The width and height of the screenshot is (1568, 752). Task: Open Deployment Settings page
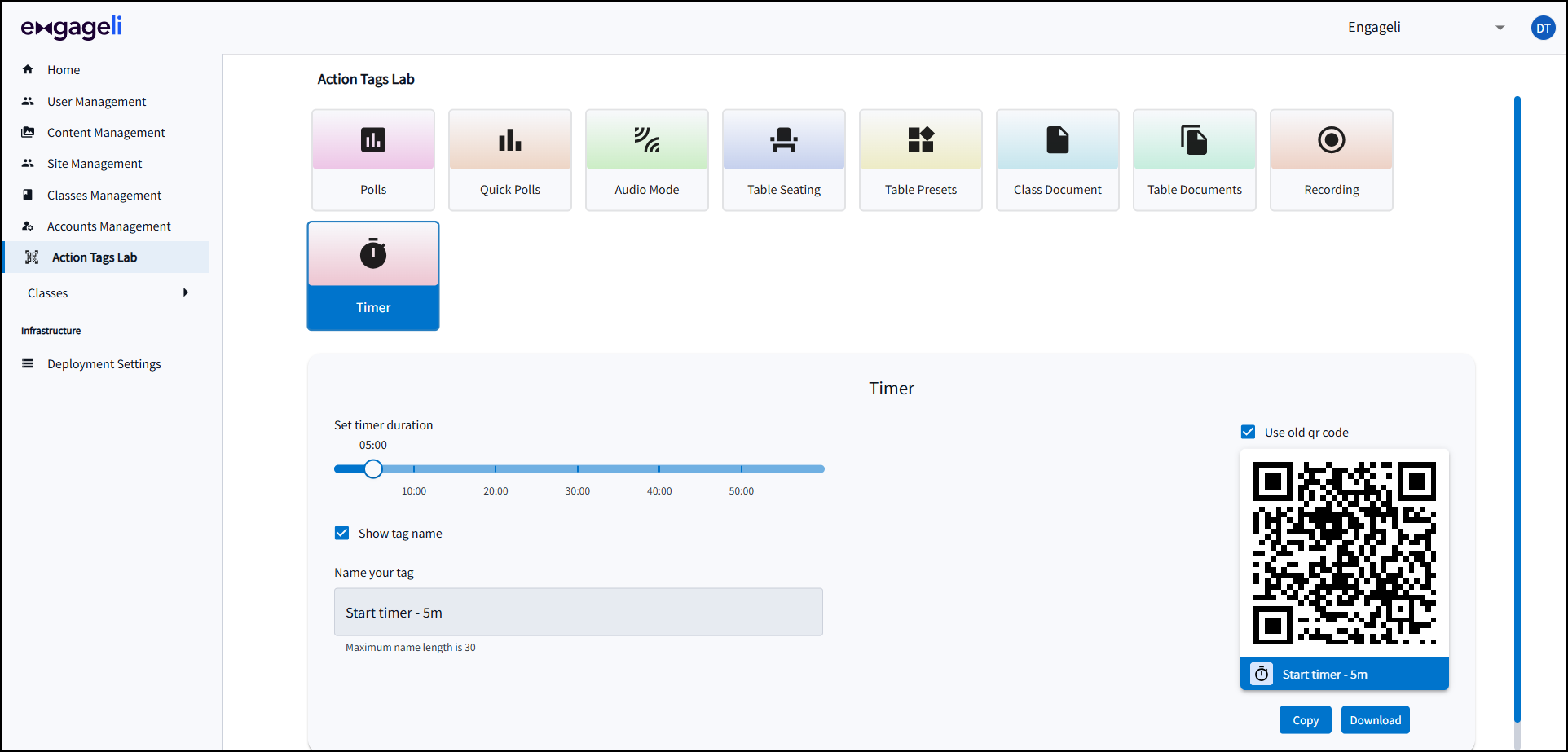pos(104,363)
